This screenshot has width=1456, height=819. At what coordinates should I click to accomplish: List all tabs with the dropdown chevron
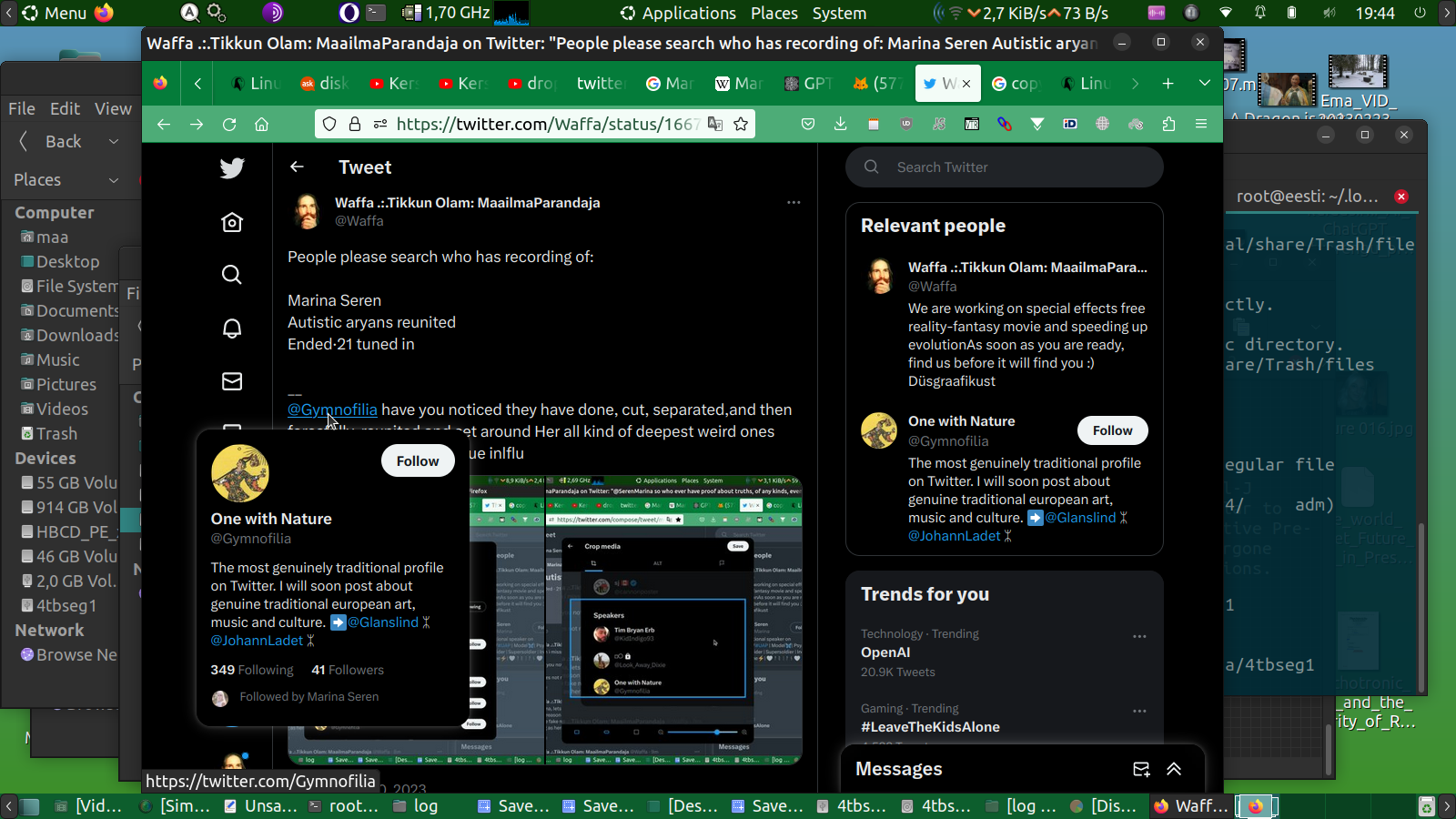pos(1205,84)
